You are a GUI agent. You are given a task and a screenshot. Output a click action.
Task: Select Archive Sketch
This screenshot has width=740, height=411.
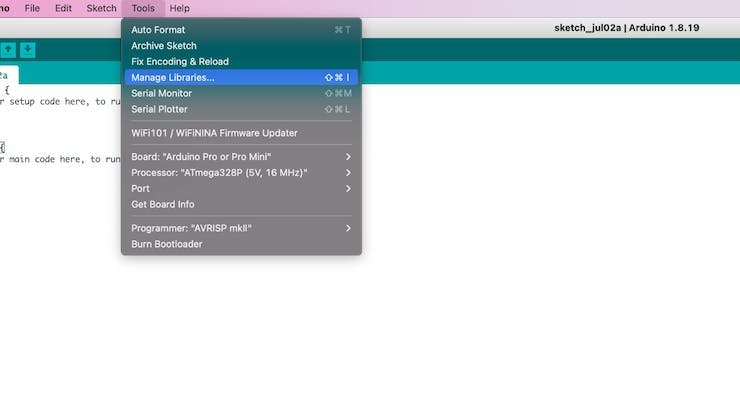click(241, 46)
